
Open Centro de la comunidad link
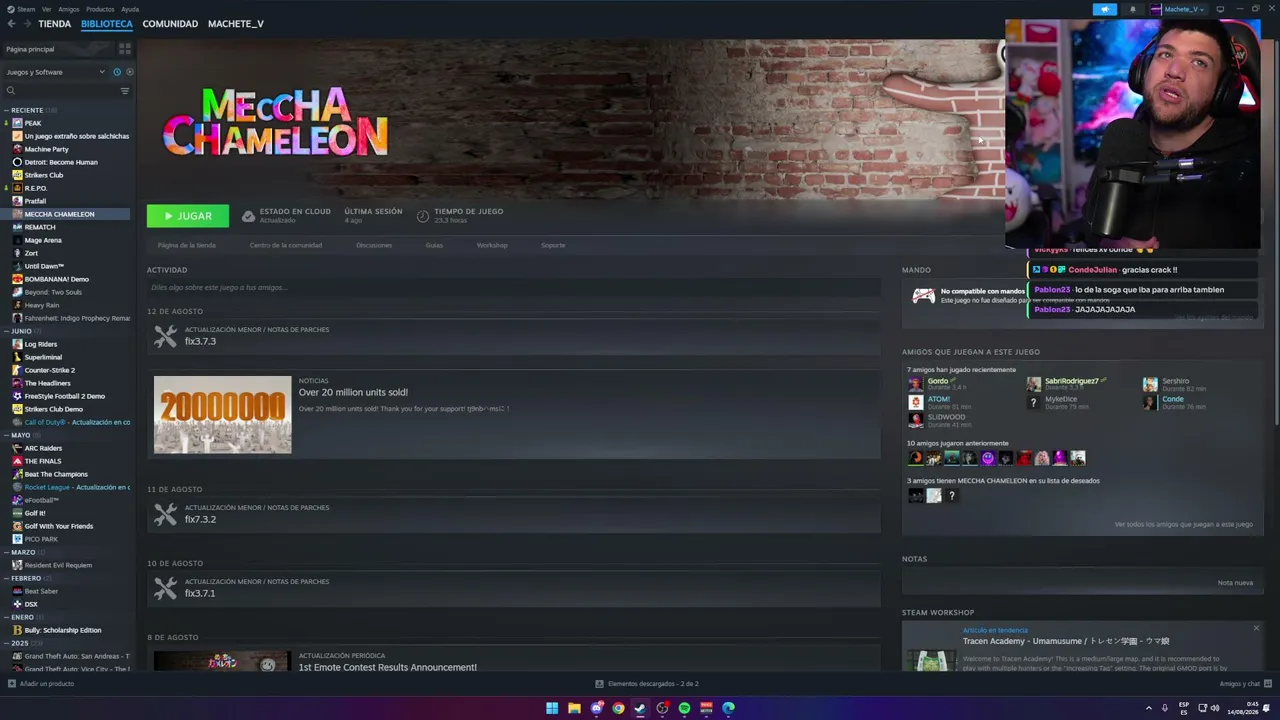286,245
